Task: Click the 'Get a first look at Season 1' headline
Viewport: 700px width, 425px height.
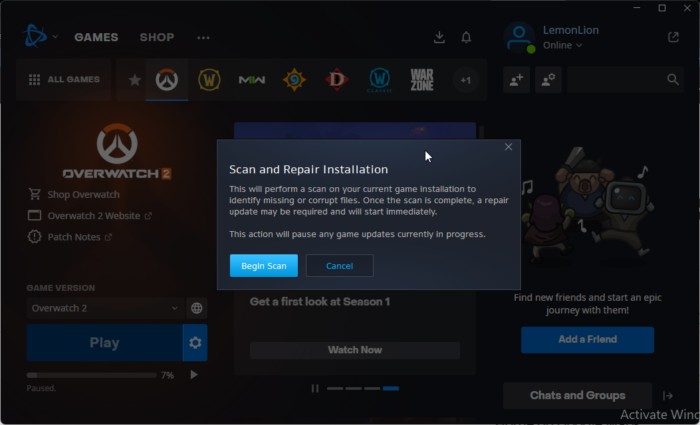Action: pyautogui.click(x=320, y=302)
